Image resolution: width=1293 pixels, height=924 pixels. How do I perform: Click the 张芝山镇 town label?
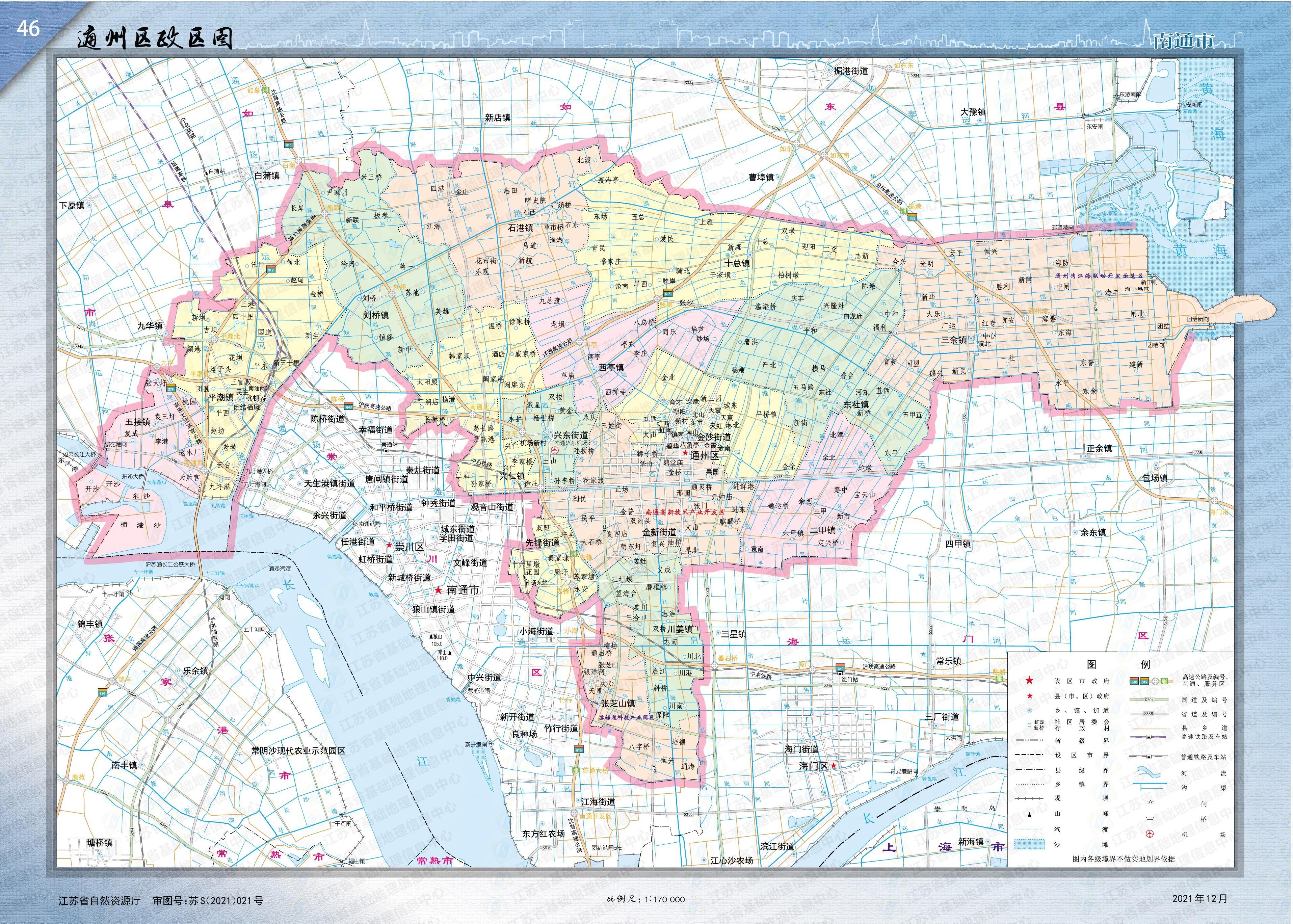coord(618,704)
